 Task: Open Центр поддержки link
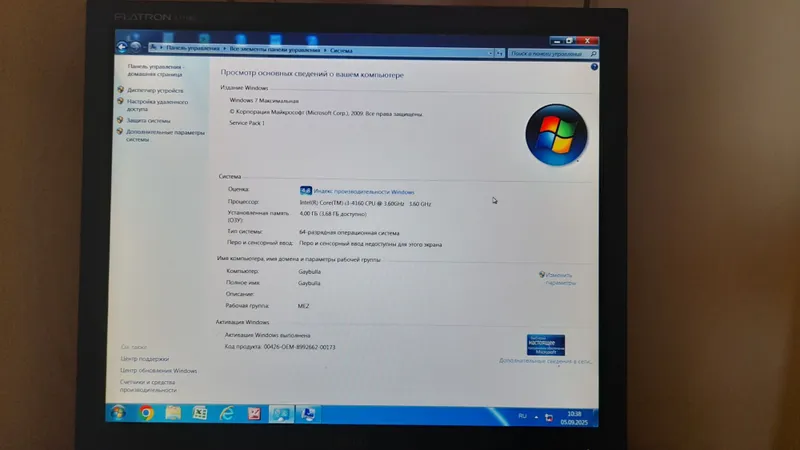144,359
